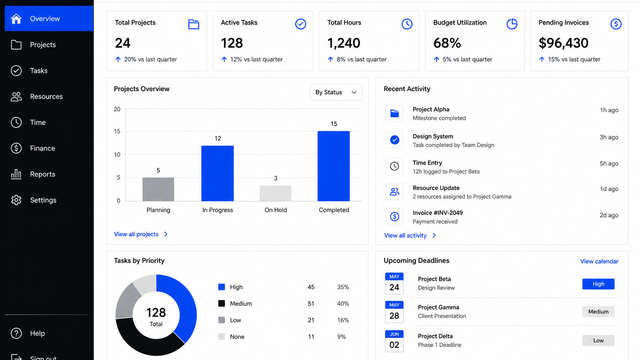Click the pie icon on Budget Utilization card

pos(512,24)
